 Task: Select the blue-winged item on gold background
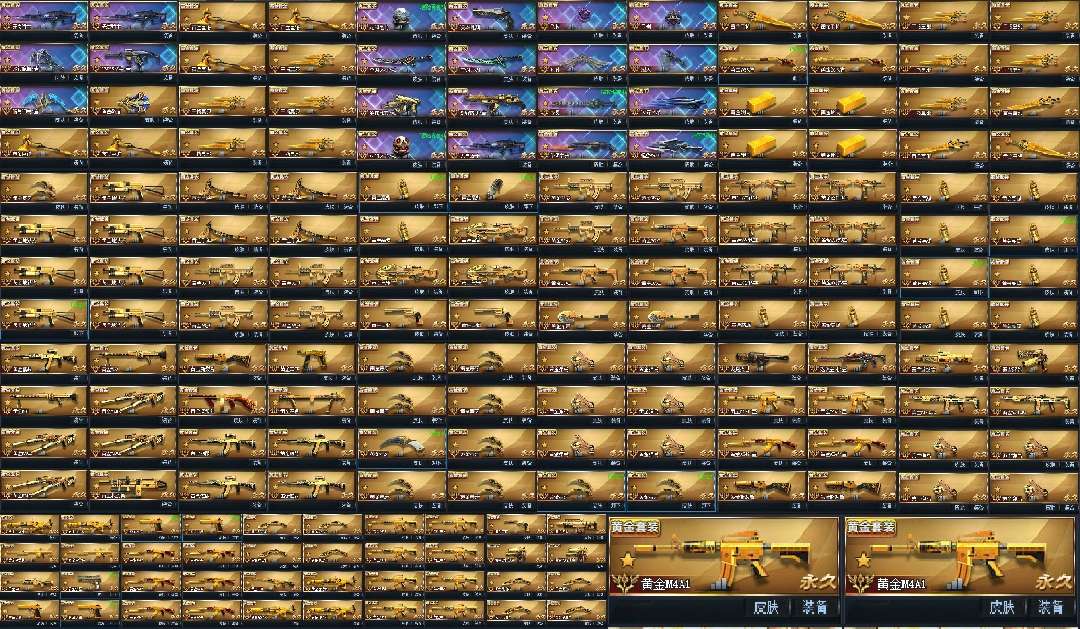click(134, 103)
